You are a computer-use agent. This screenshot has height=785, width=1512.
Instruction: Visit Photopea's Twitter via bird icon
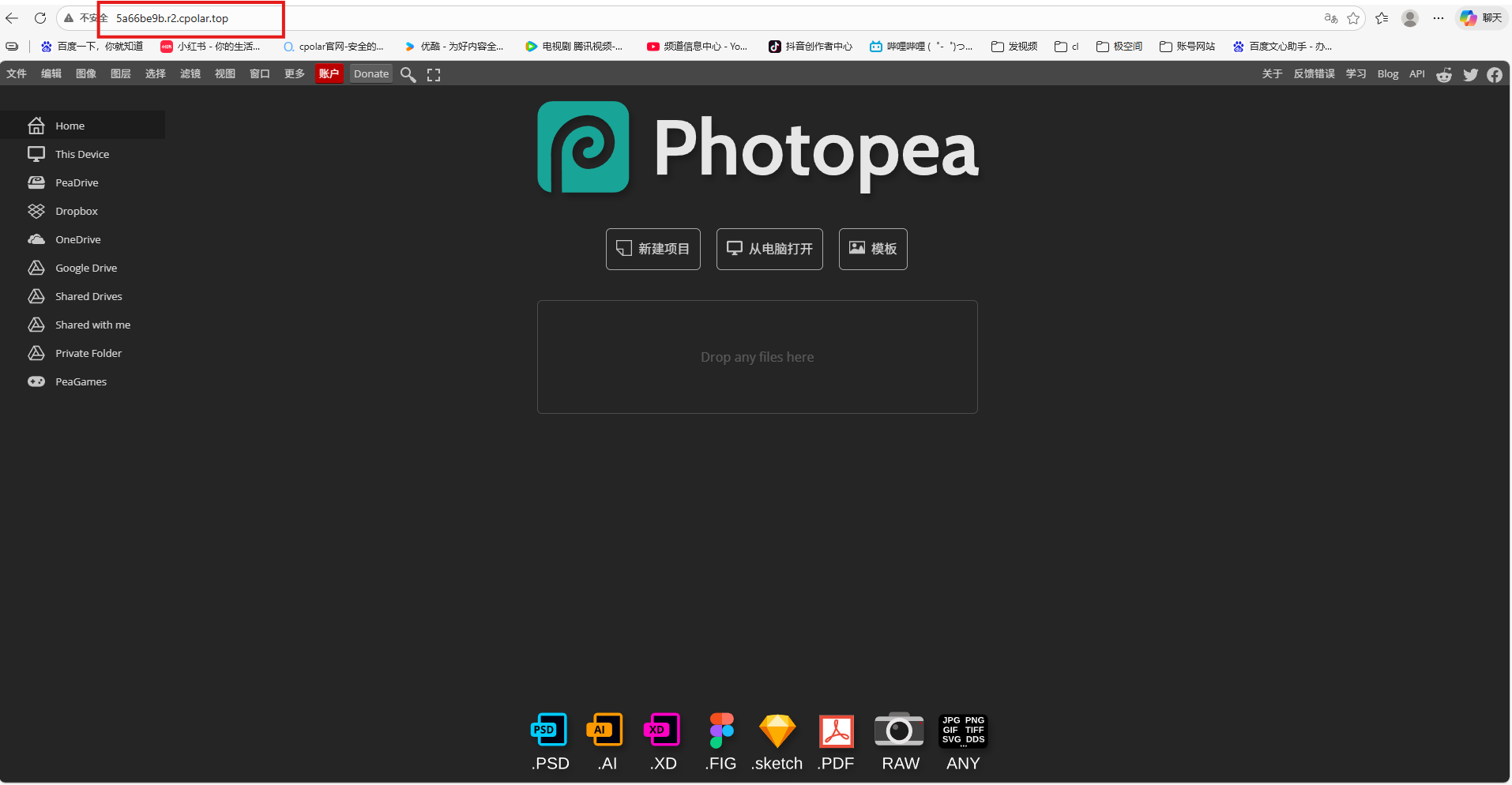point(1470,73)
